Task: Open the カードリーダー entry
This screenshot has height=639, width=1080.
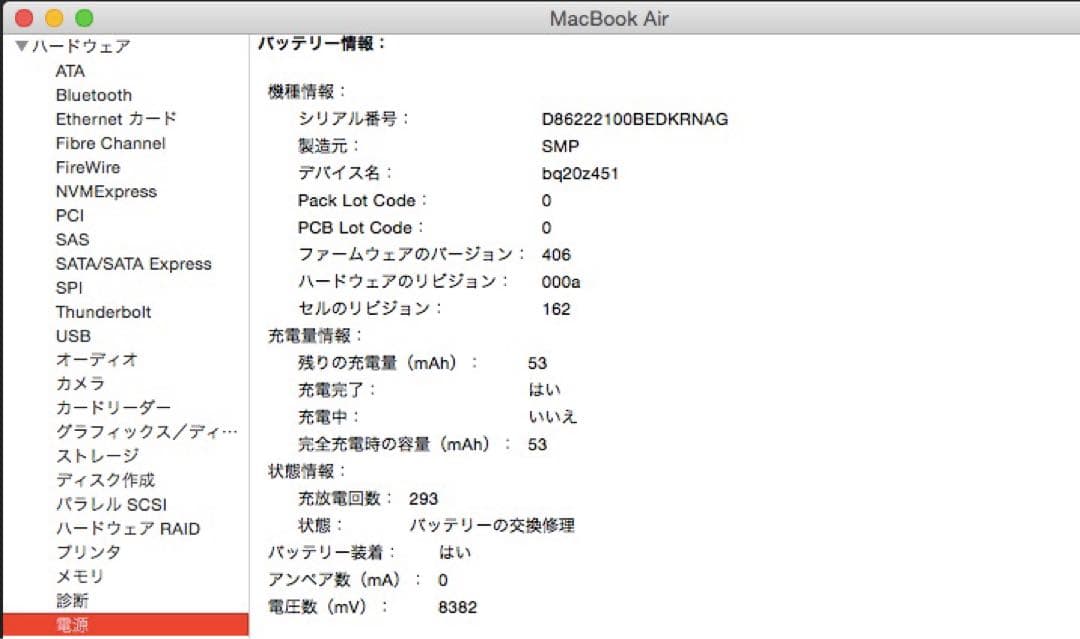Action: coord(113,408)
